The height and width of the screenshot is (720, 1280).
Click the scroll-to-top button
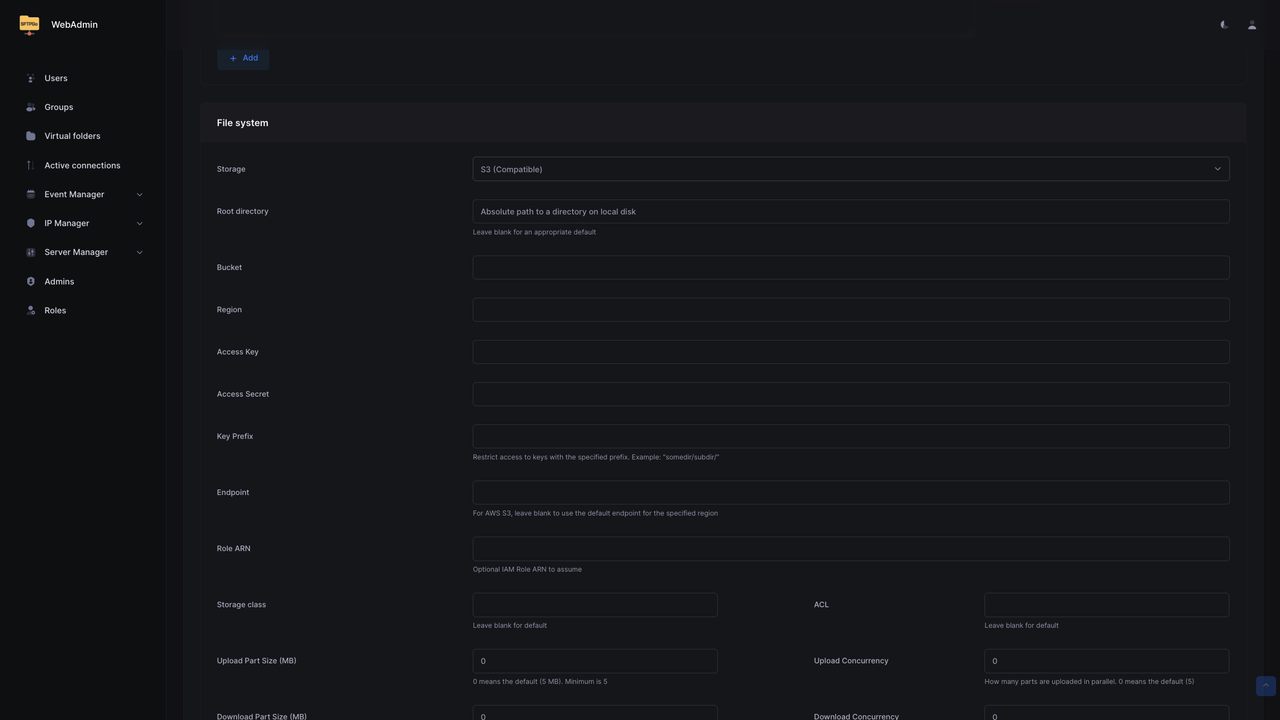(x=1265, y=686)
